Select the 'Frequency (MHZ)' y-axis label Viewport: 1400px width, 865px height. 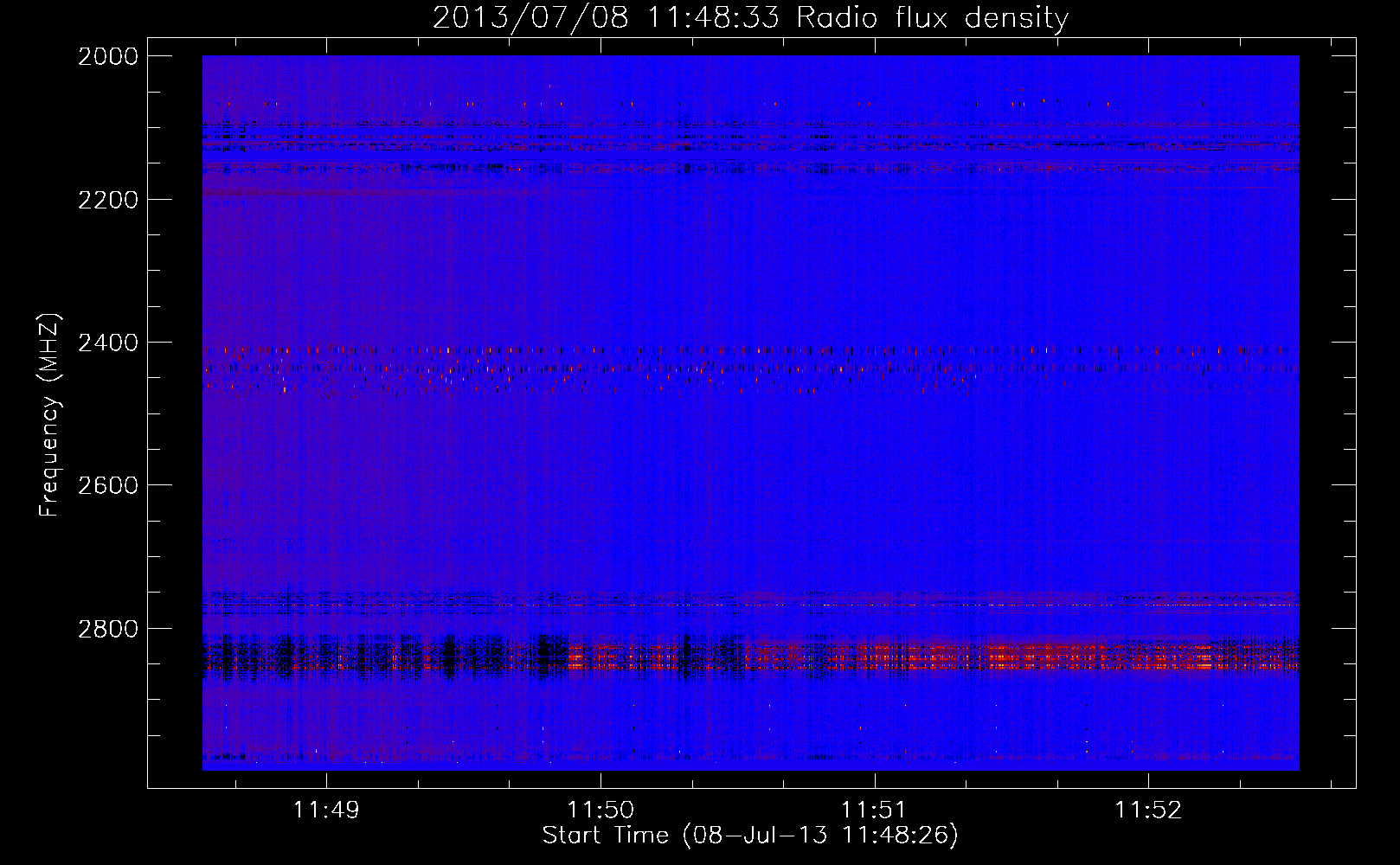tap(49, 415)
